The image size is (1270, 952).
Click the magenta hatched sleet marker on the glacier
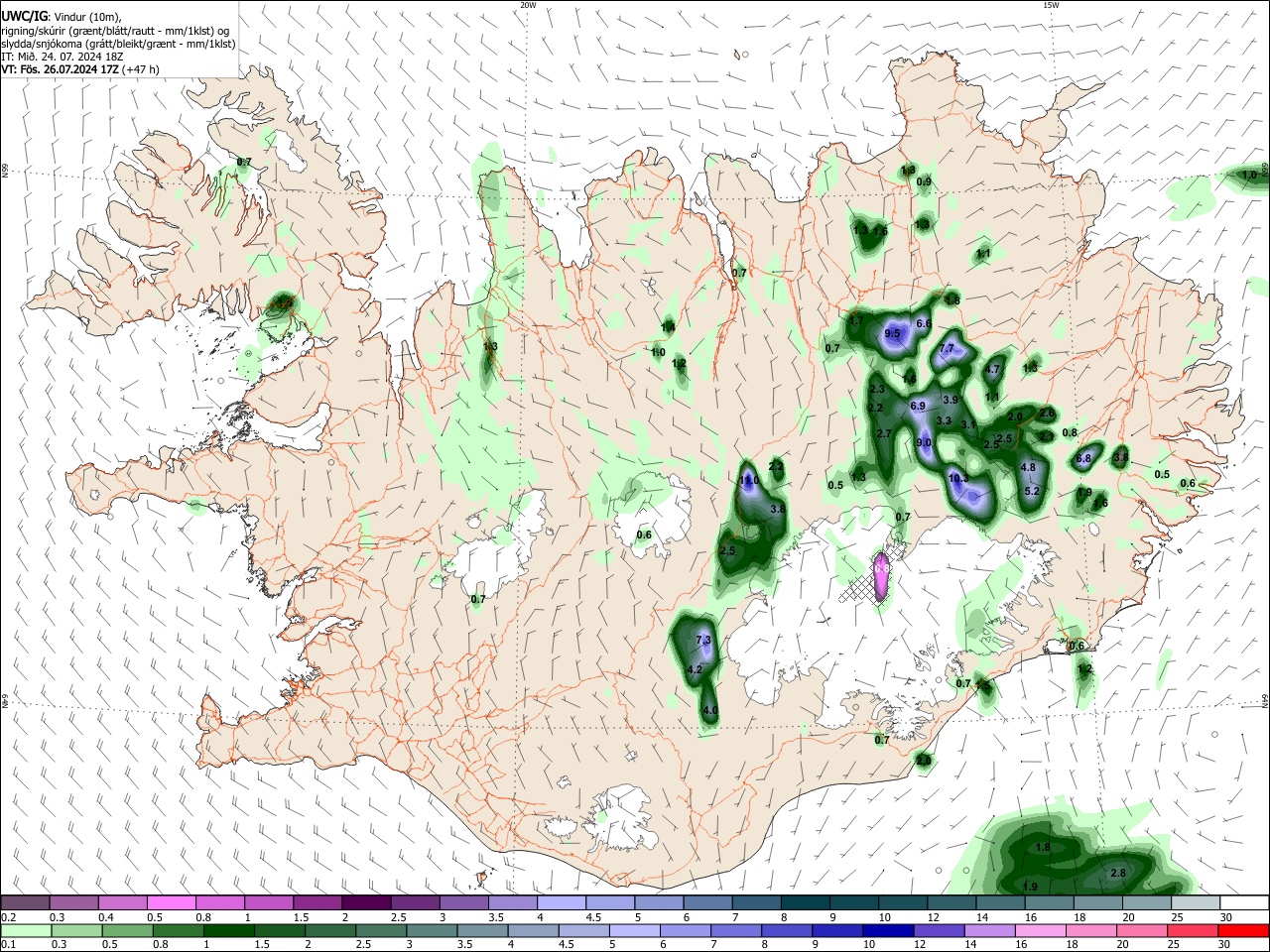(881, 576)
